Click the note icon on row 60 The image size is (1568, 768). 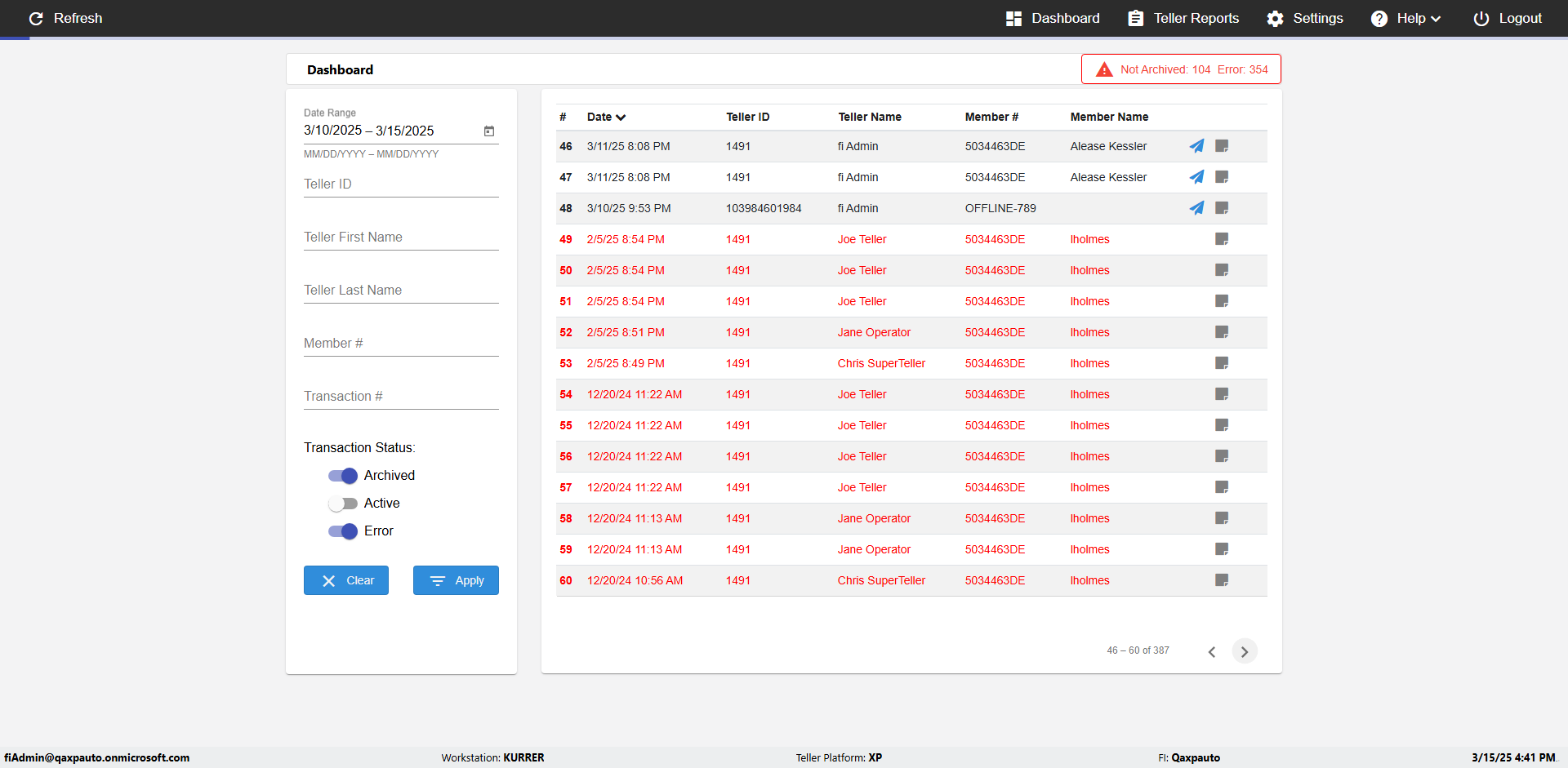click(1222, 580)
